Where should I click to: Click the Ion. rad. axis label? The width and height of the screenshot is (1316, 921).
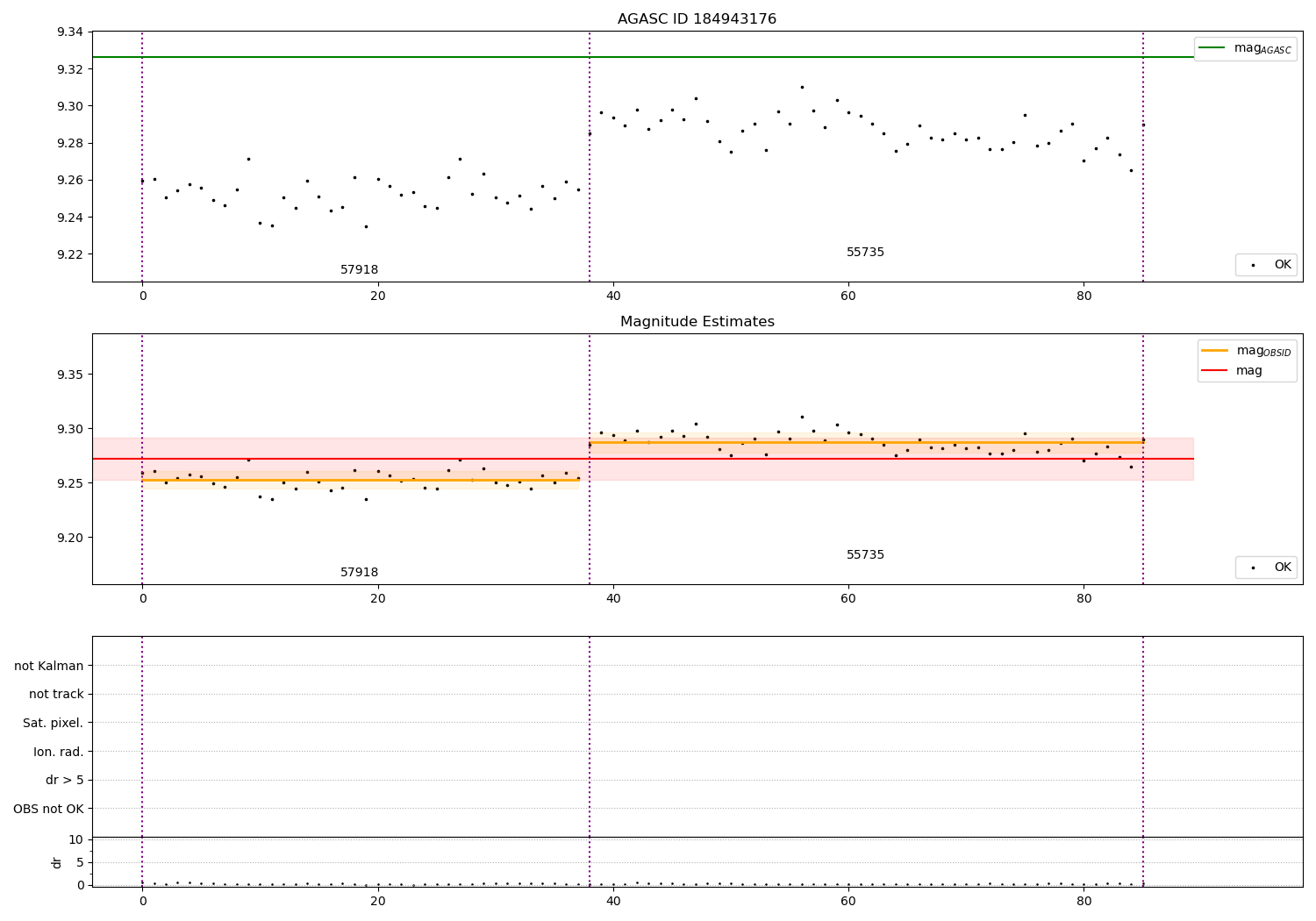[59, 752]
